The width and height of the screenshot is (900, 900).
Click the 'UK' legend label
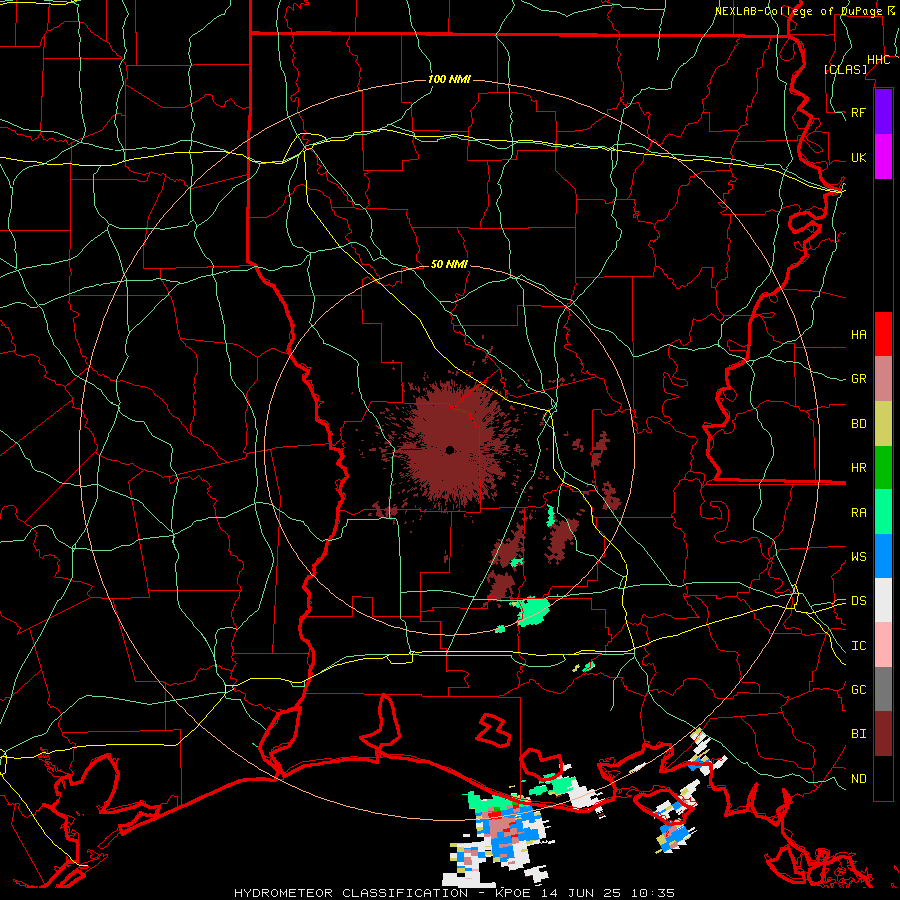coord(859,157)
